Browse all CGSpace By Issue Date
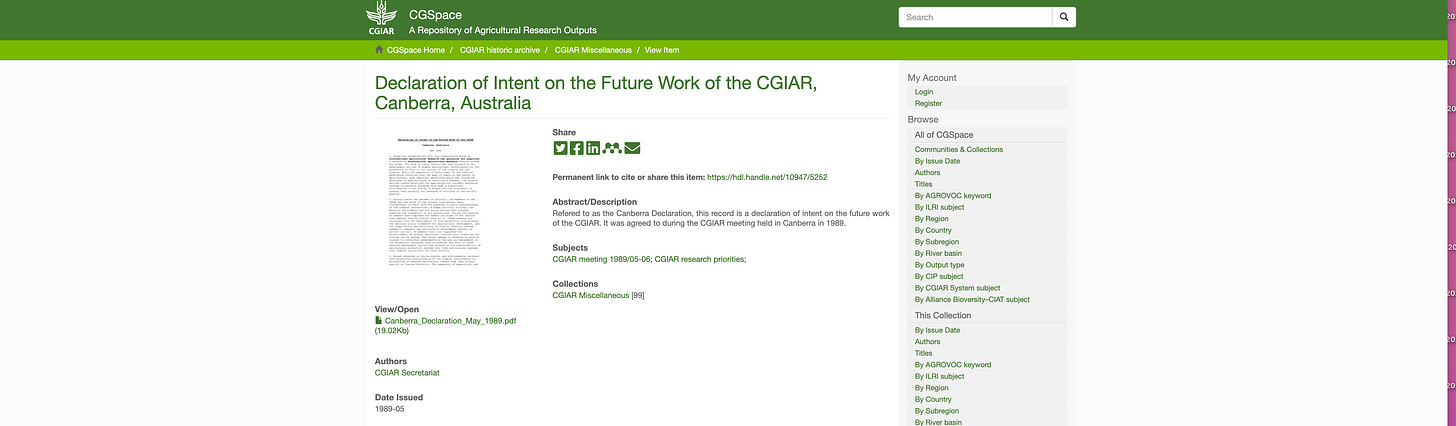This screenshot has width=1456, height=426. point(937,160)
